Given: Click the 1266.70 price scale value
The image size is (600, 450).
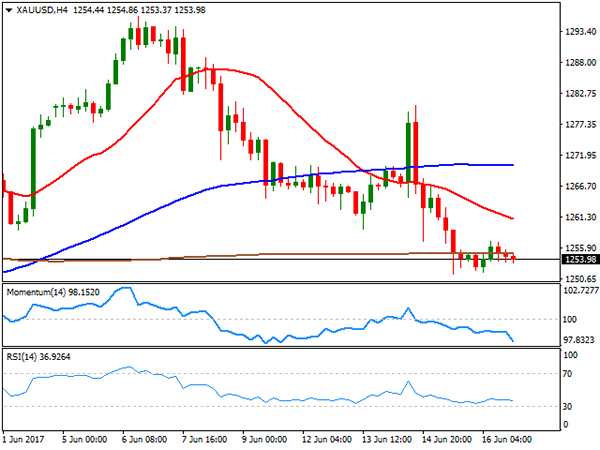Looking at the screenshot, I should [580, 186].
